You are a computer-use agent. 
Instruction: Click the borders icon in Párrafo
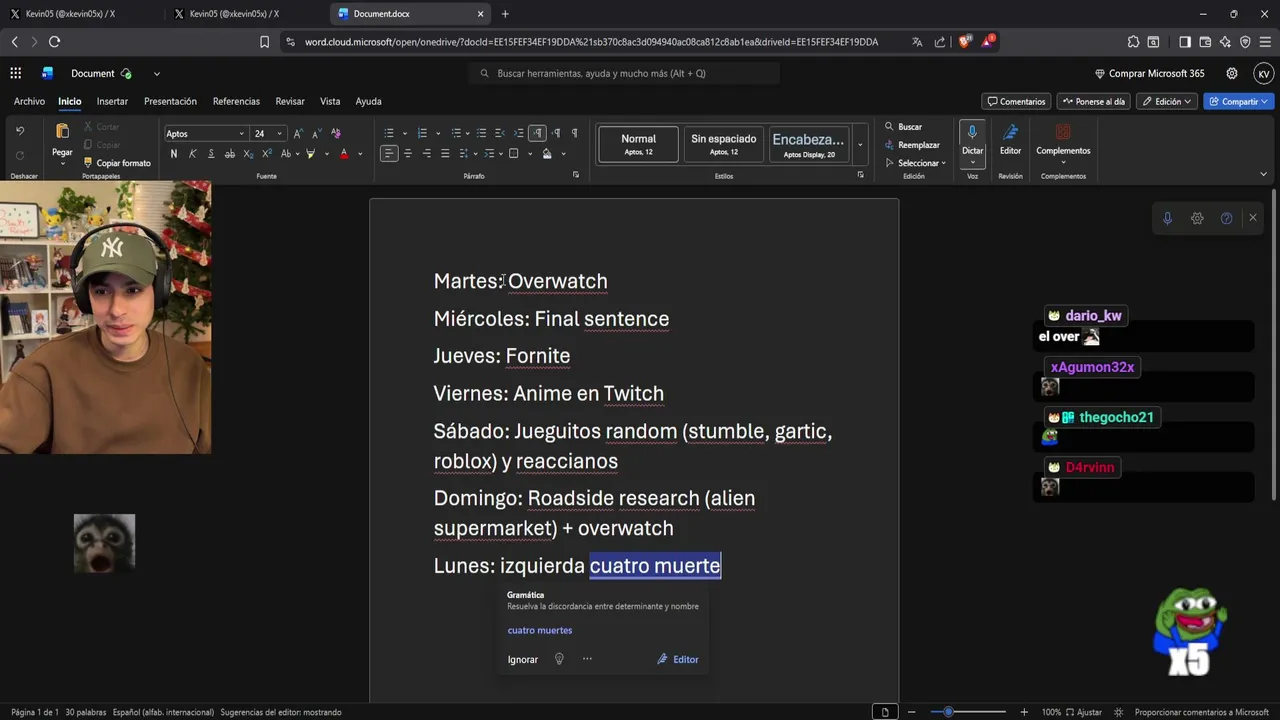(513, 154)
